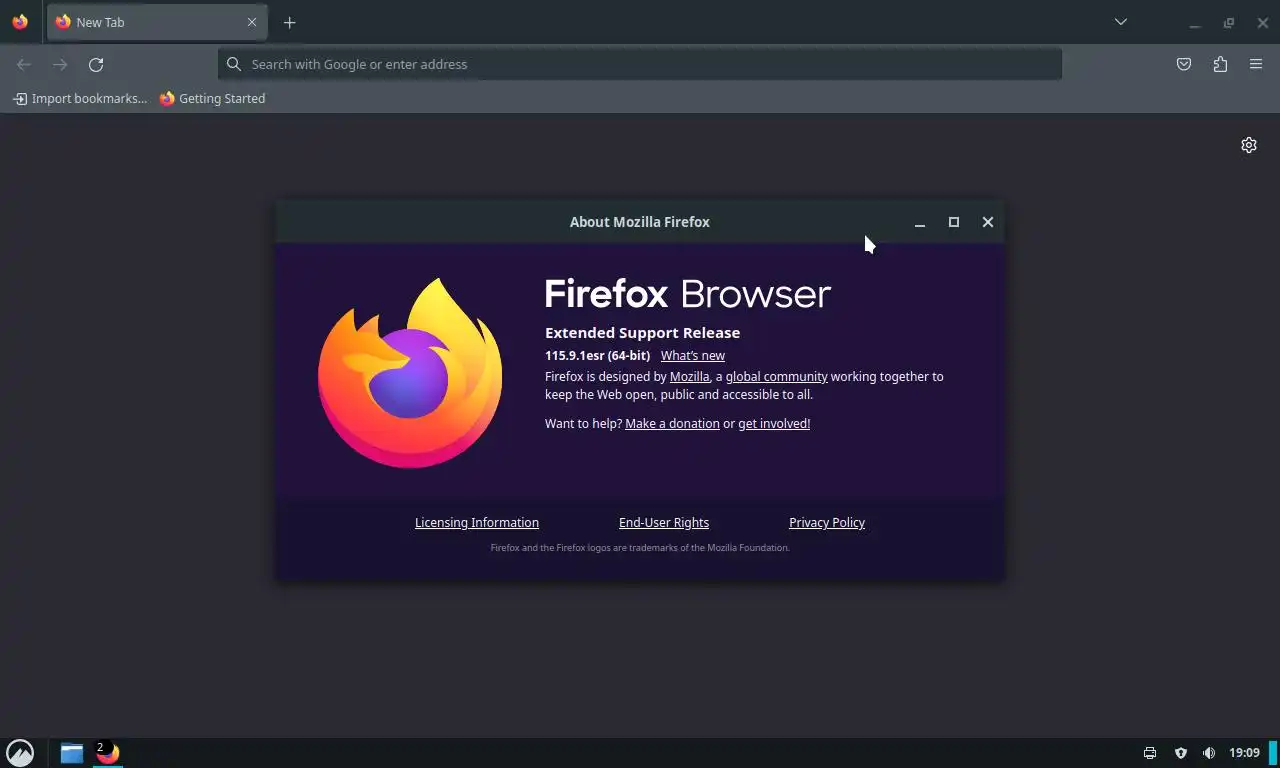Minimize the main Firefox browser window
Viewport: 1280px width, 768px height.
pyautogui.click(x=1195, y=22)
